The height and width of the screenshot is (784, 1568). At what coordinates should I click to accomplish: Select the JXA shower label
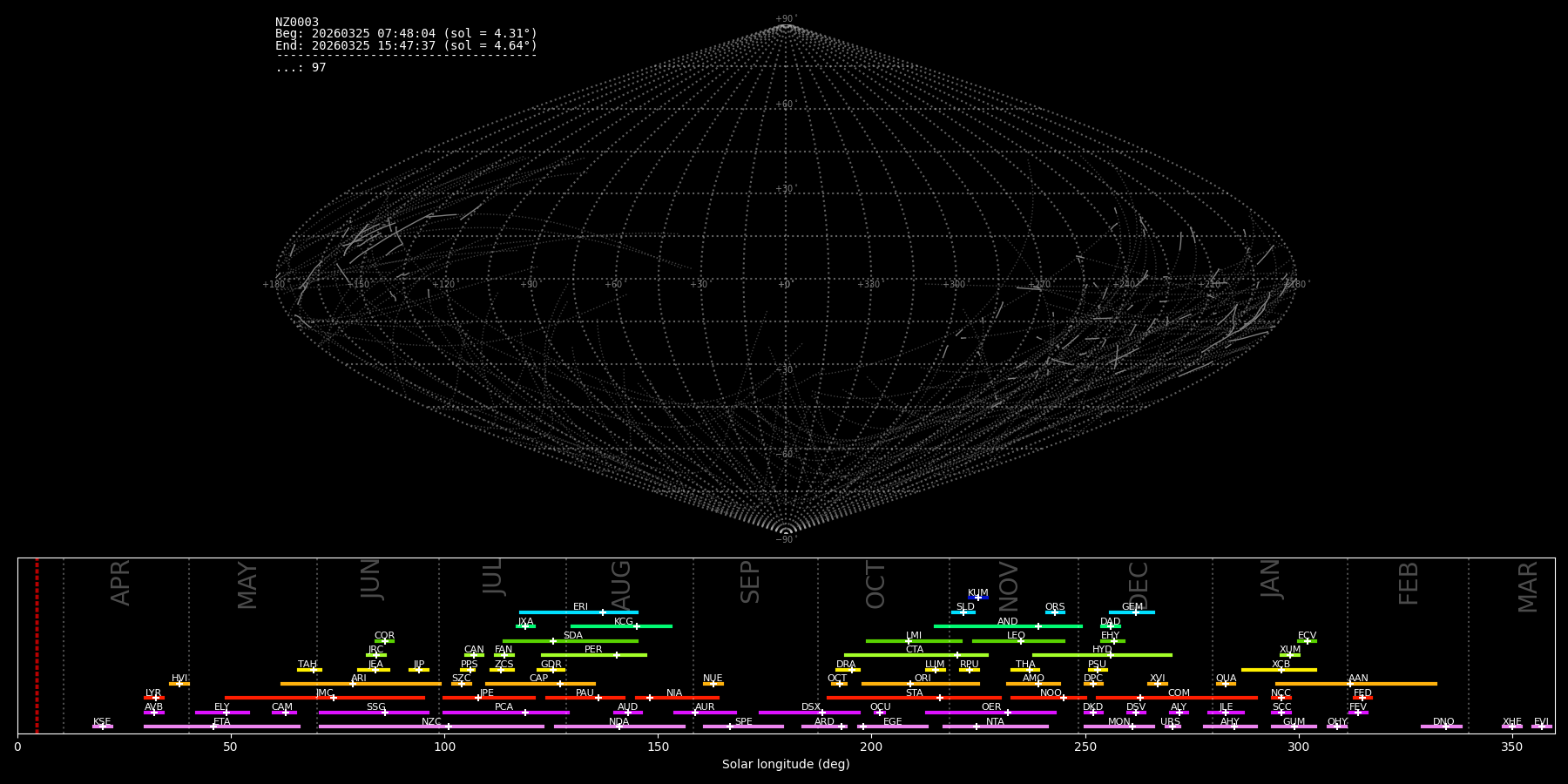525,622
